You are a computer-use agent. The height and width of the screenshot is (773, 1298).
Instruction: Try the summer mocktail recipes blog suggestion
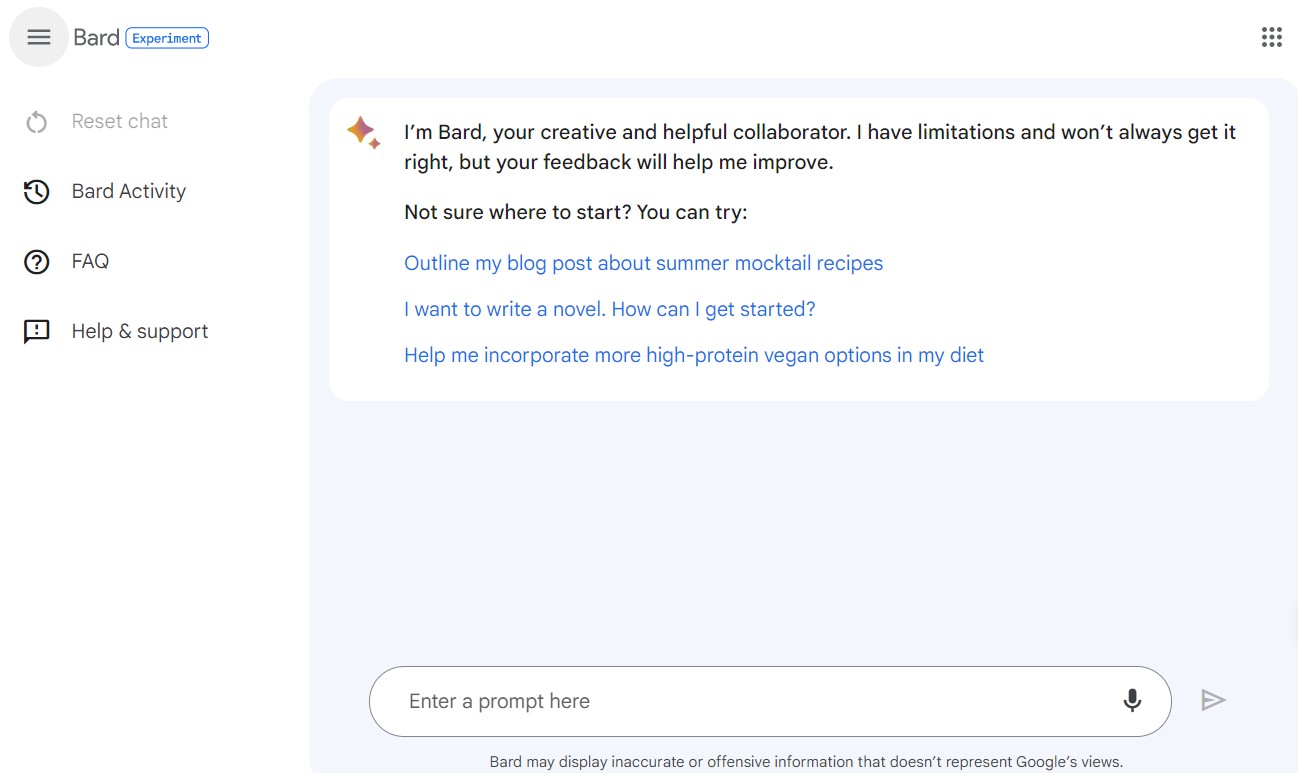[x=643, y=263]
